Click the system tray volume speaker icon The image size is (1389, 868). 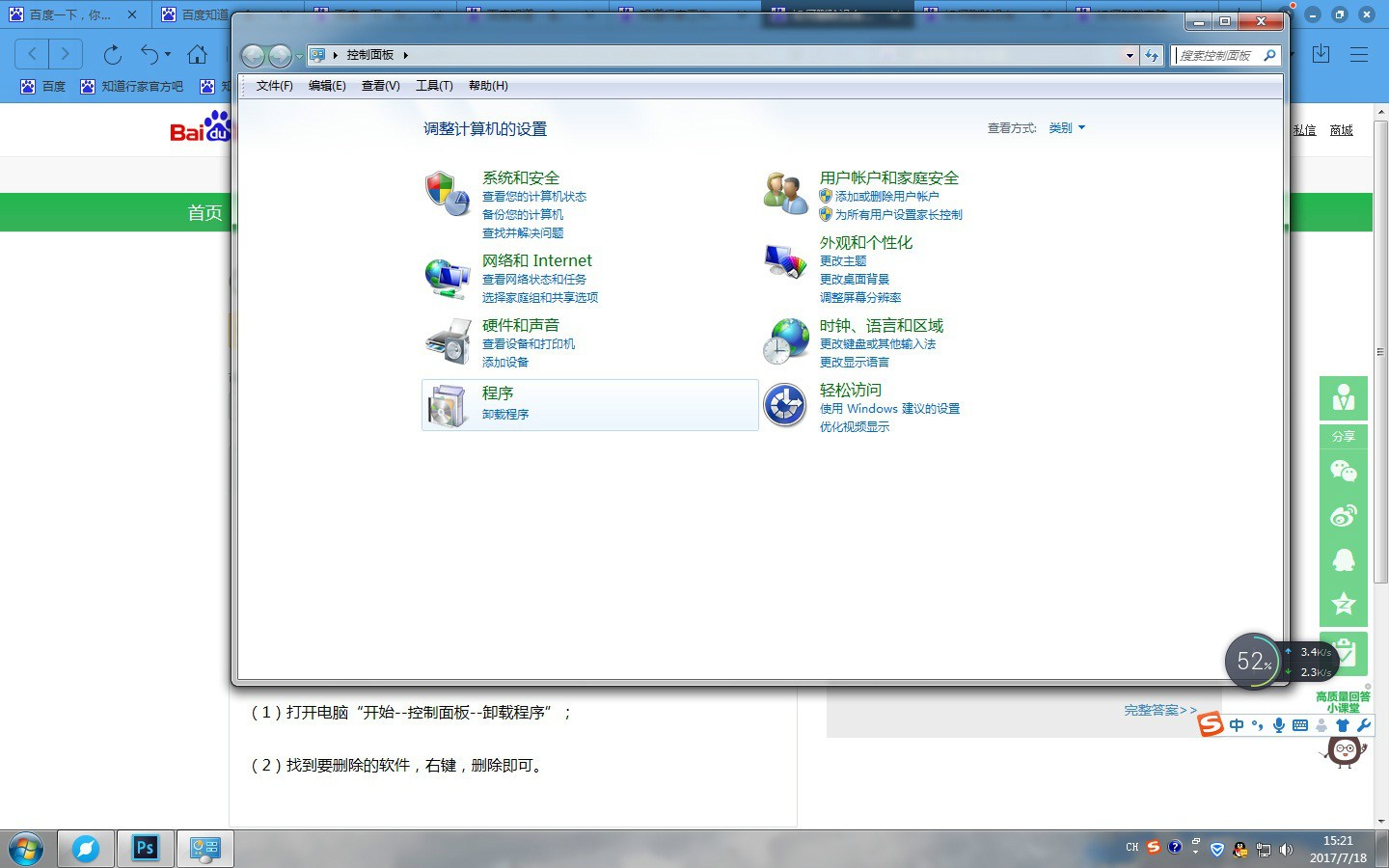click(x=1286, y=850)
